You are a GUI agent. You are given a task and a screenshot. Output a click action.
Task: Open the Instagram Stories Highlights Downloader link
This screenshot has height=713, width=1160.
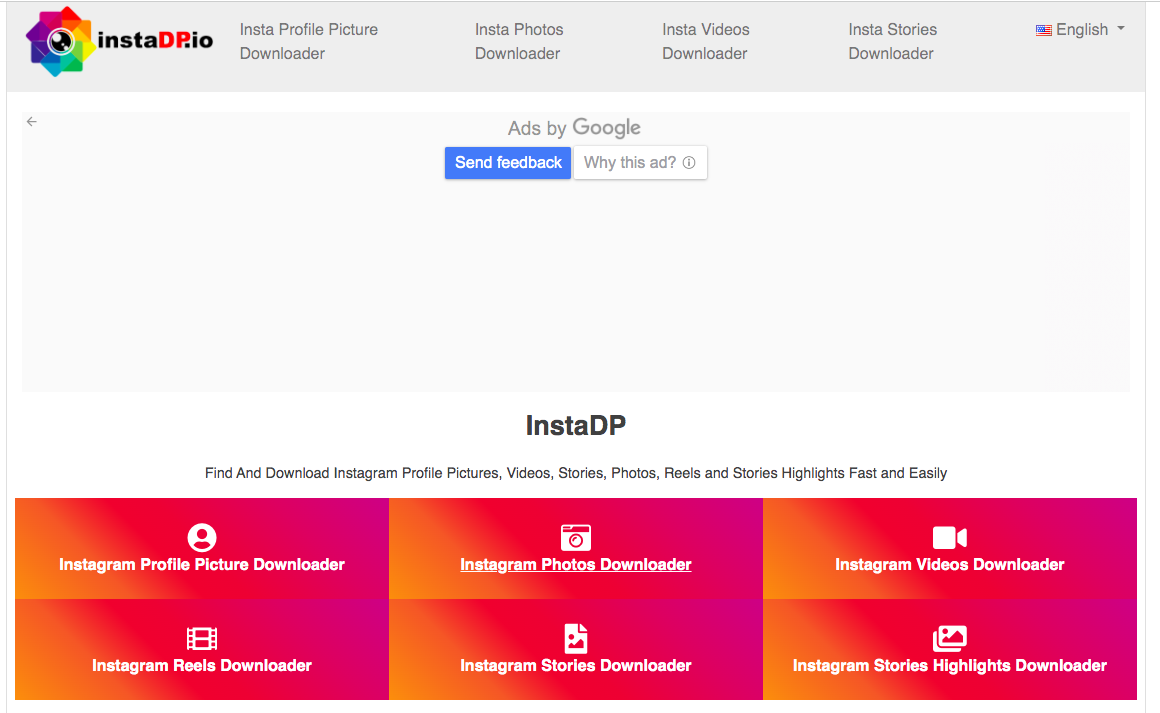950,665
